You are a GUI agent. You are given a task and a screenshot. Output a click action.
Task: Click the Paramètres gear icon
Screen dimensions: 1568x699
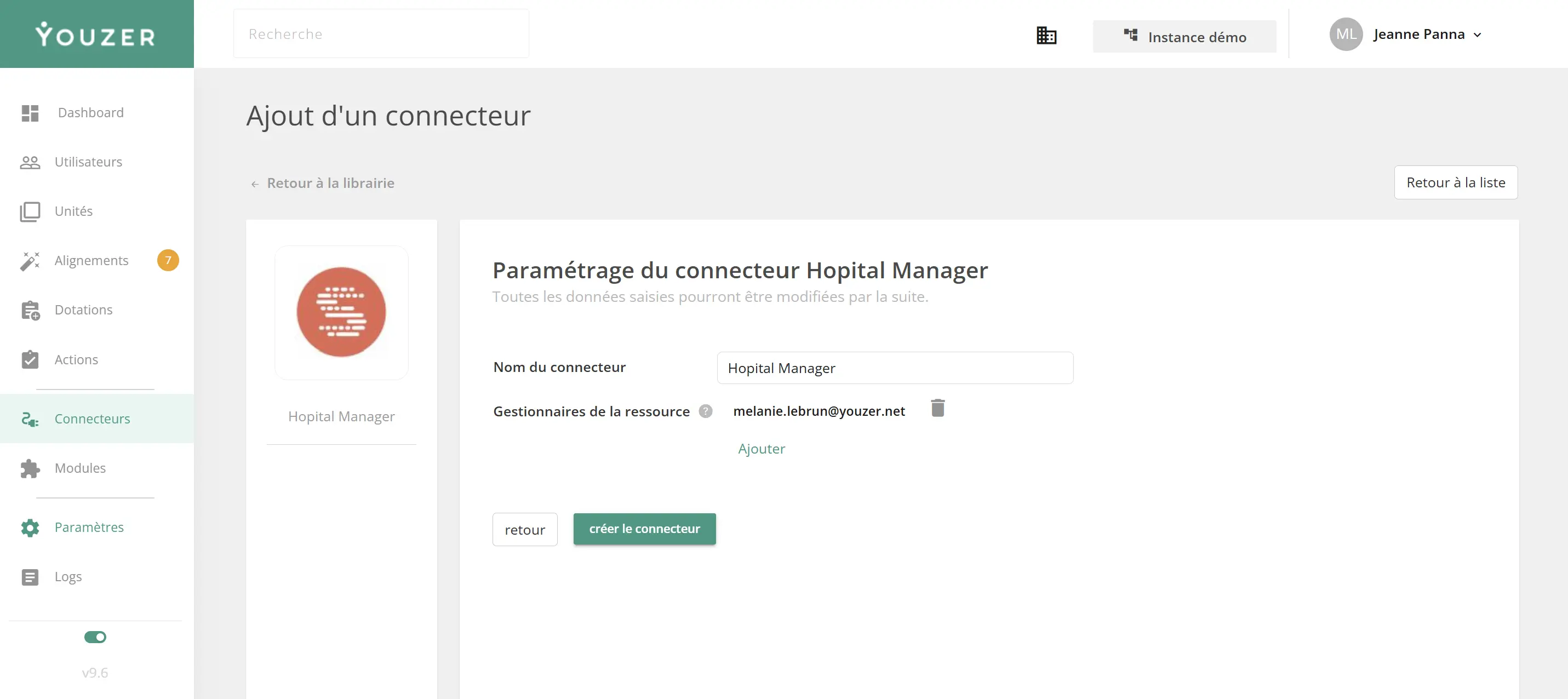point(30,528)
